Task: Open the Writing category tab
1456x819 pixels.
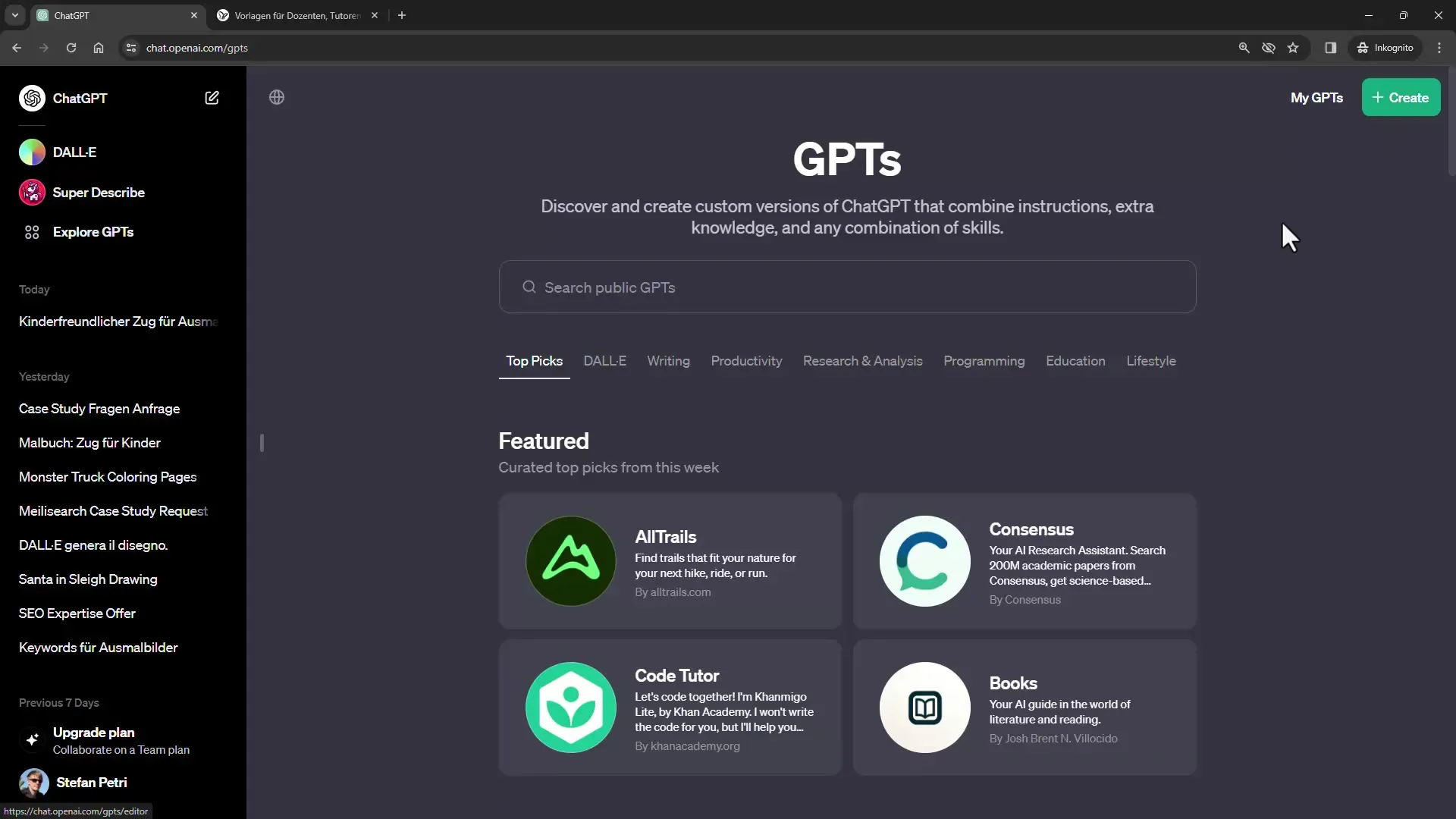Action: (668, 361)
